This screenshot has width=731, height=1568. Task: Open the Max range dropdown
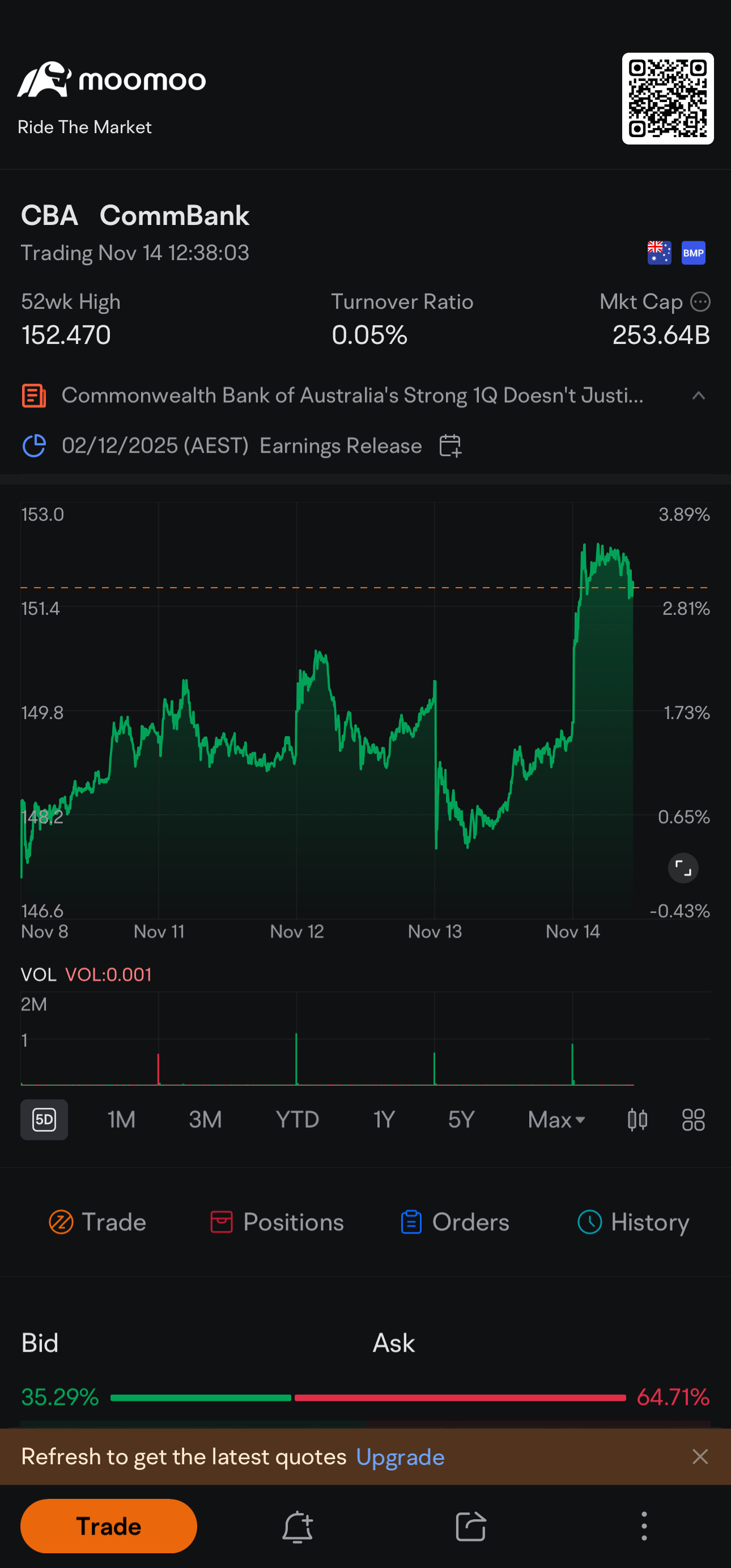(556, 1119)
